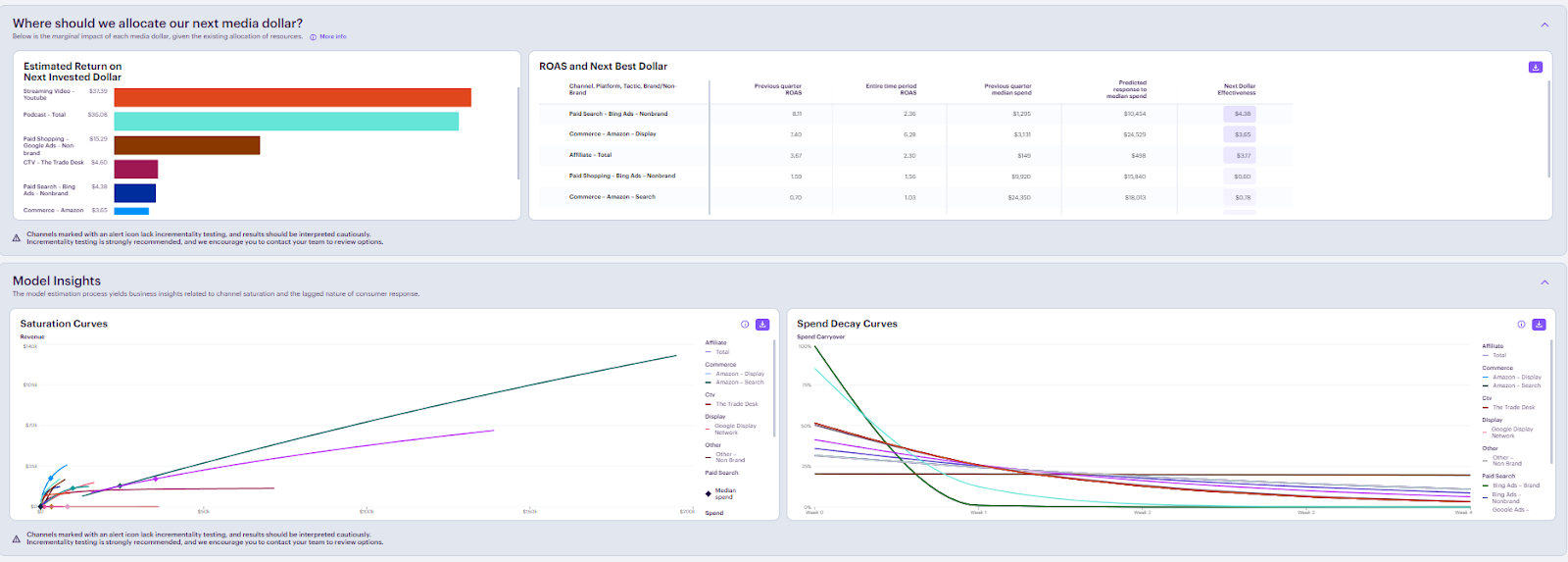The height and width of the screenshot is (562, 1568).
Task: Sort by Next Dollar Effectiveness column header
Action: [1236, 89]
